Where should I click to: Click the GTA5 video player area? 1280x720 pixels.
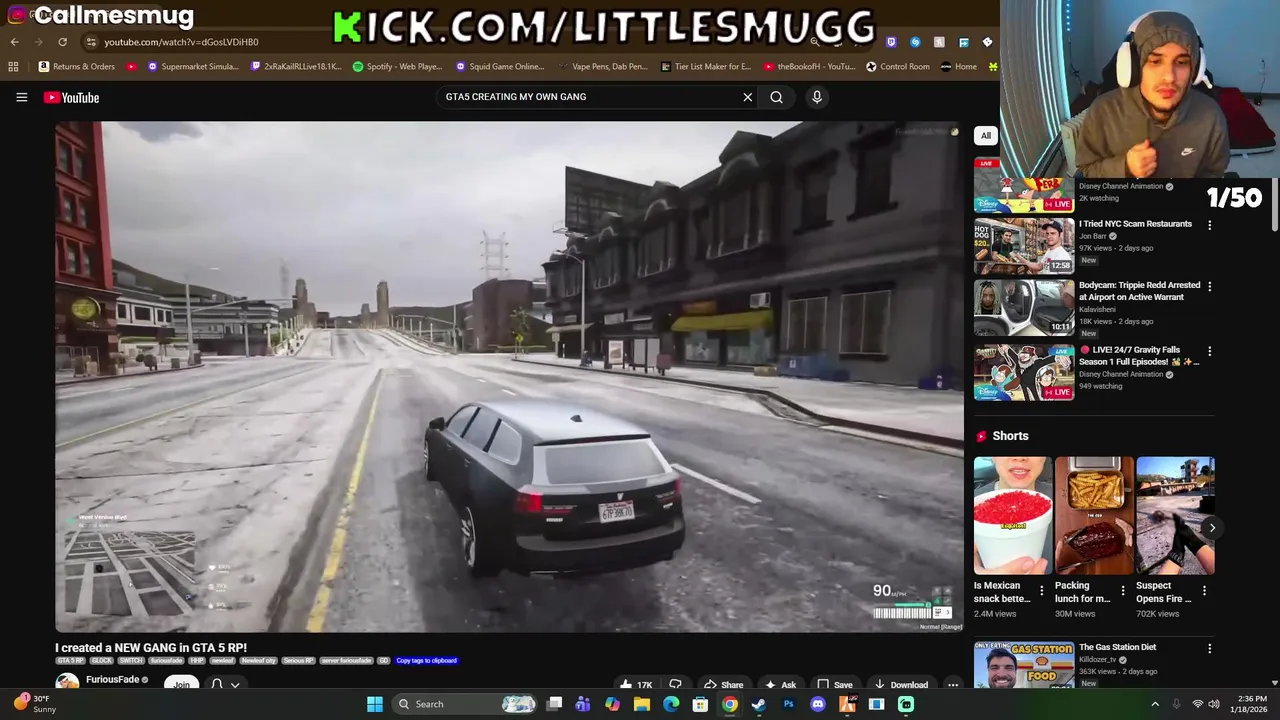click(x=509, y=376)
